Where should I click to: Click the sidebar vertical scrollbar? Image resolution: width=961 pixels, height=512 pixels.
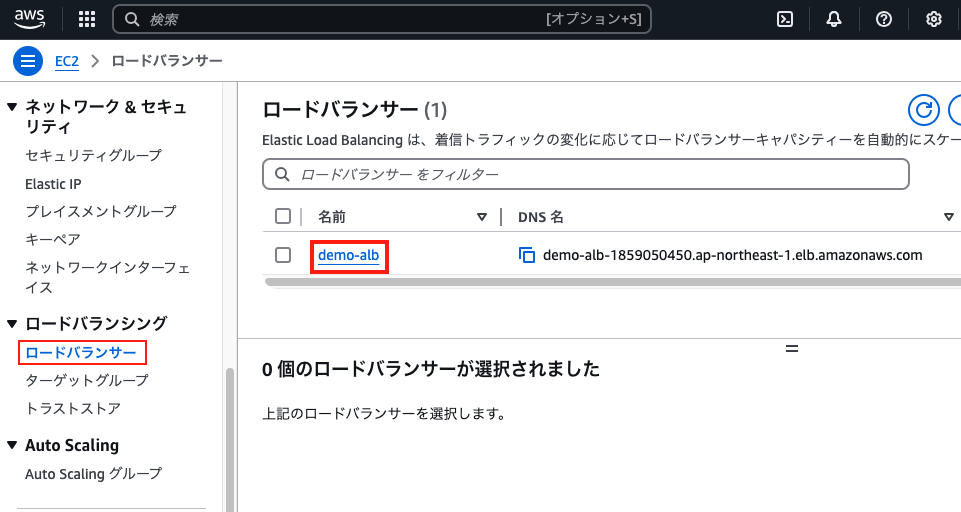coord(230,440)
